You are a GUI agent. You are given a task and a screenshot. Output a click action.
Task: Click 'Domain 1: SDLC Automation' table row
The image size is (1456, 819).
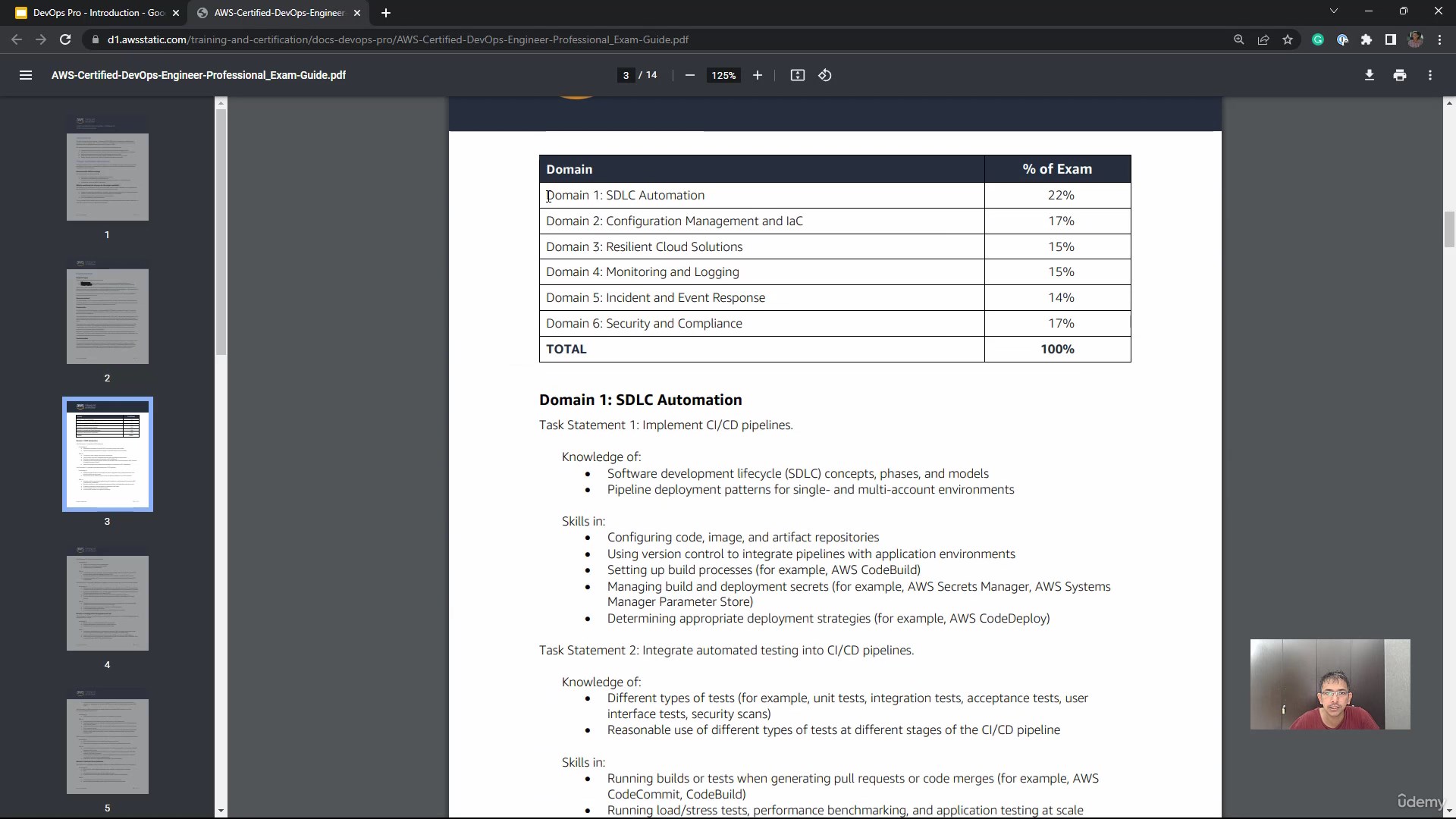click(x=835, y=196)
